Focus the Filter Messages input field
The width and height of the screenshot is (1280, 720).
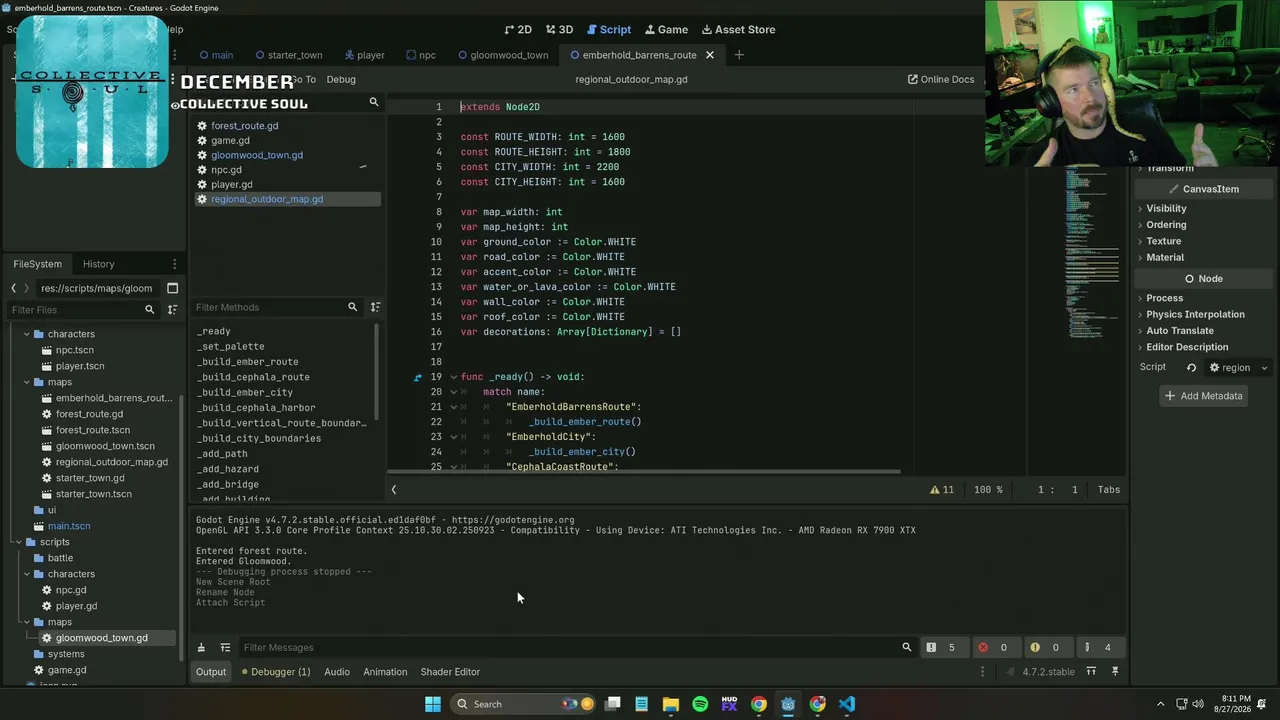click(x=568, y=647)
